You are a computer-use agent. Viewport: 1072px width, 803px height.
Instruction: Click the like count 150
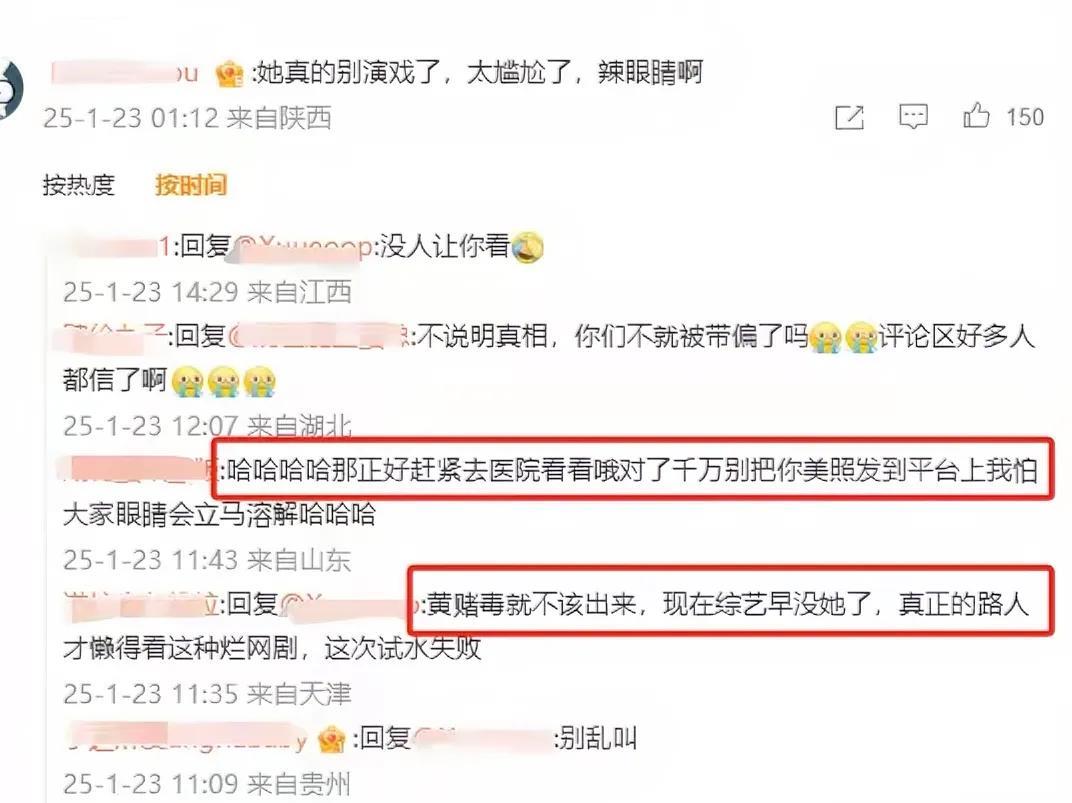pos(1024,117)
